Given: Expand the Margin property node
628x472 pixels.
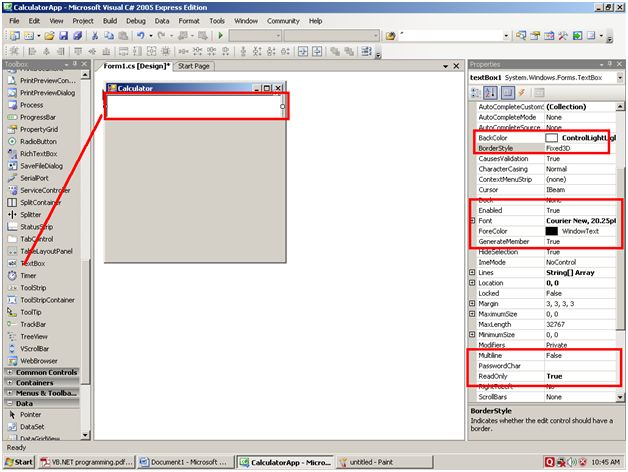Looking at the screenshot, I should coord(472,303).
